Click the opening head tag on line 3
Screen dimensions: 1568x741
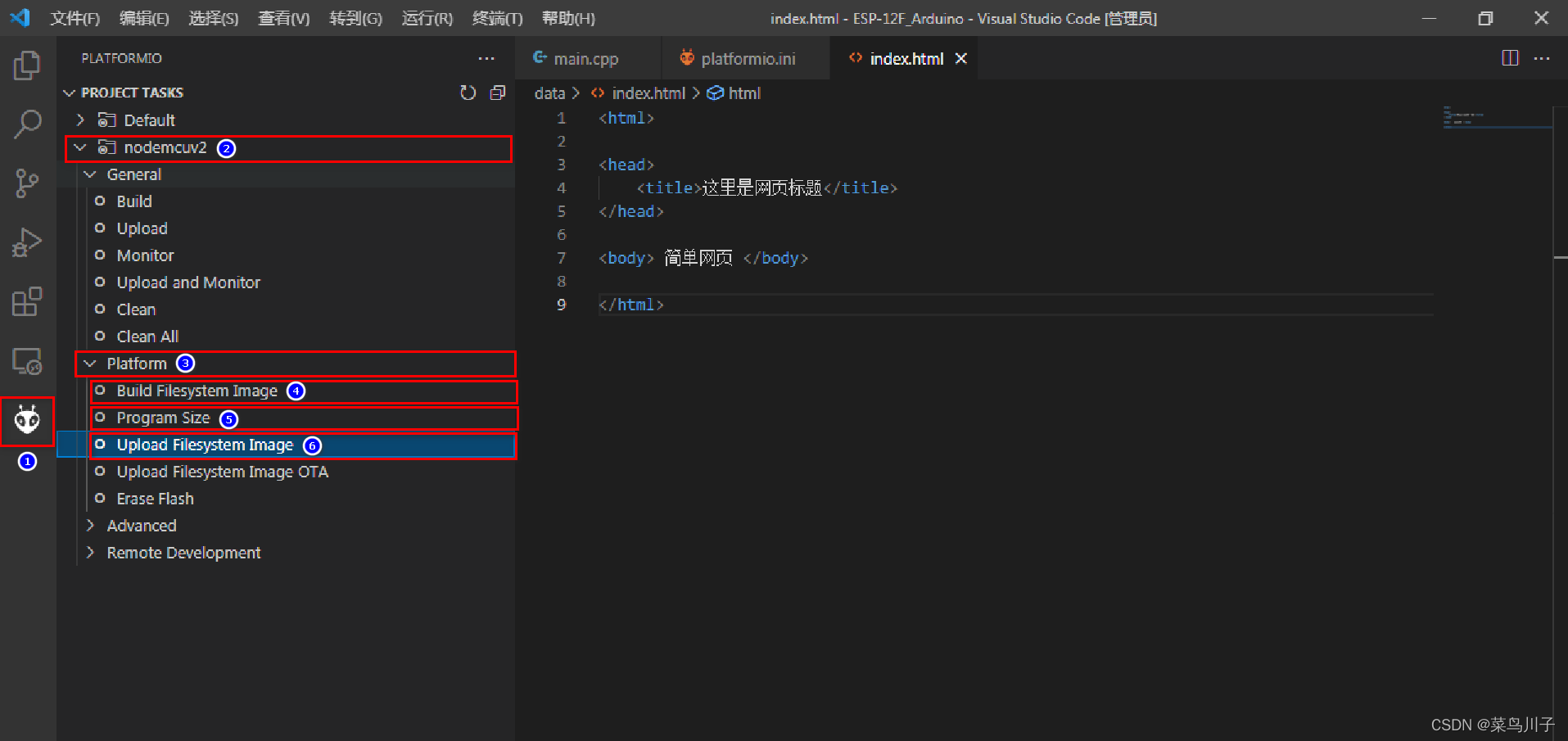[626, 165]
